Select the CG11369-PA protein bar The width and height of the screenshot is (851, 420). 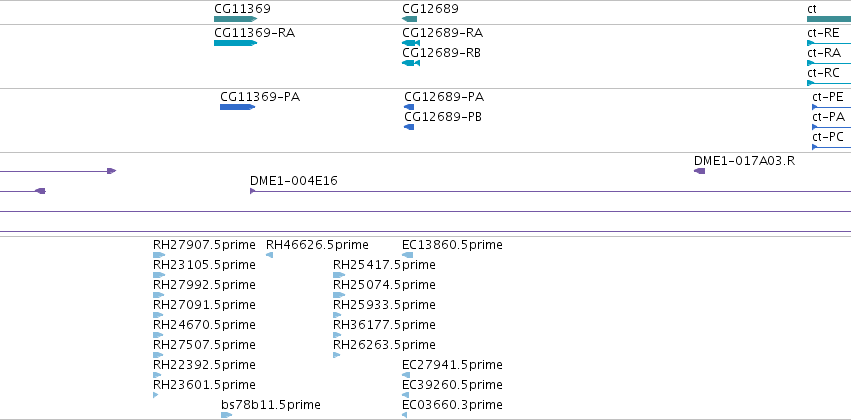(x=238, y=107)
